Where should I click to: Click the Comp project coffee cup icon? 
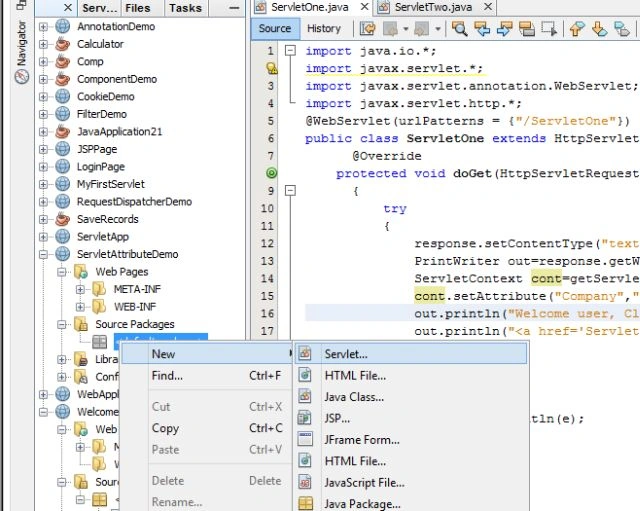(62, 62)
